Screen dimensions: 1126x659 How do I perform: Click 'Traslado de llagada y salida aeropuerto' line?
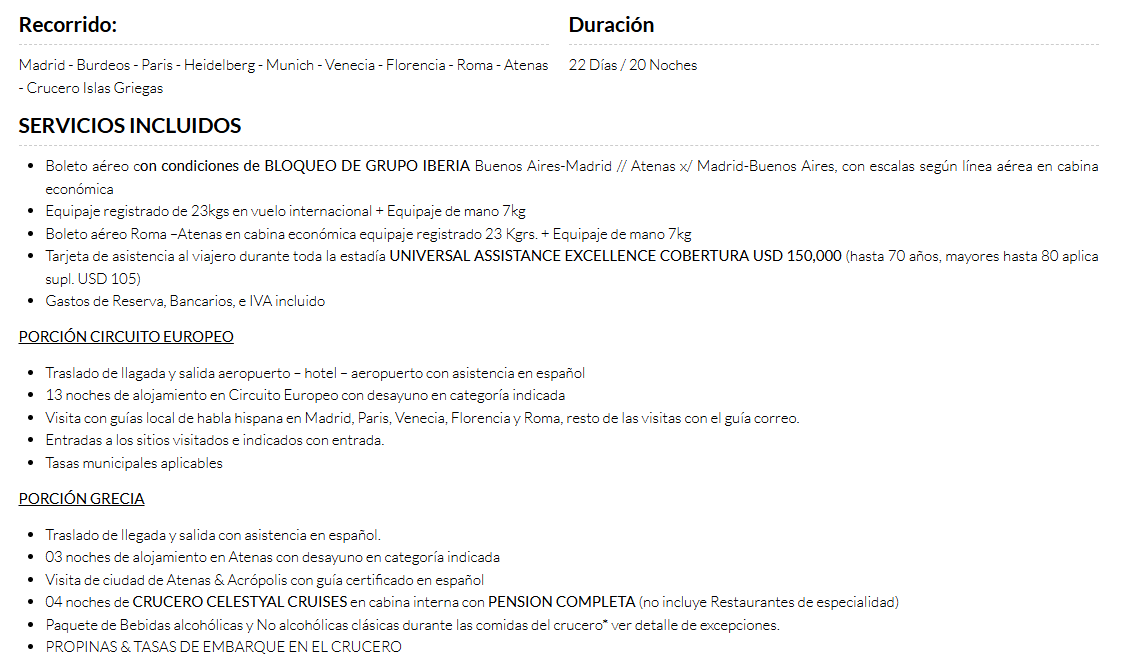[315, 373]
